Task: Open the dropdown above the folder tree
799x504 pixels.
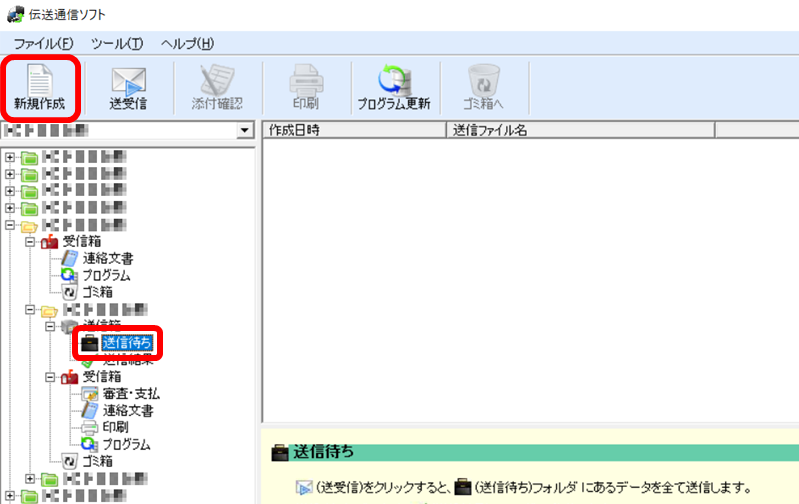Action: coord(244,131)
